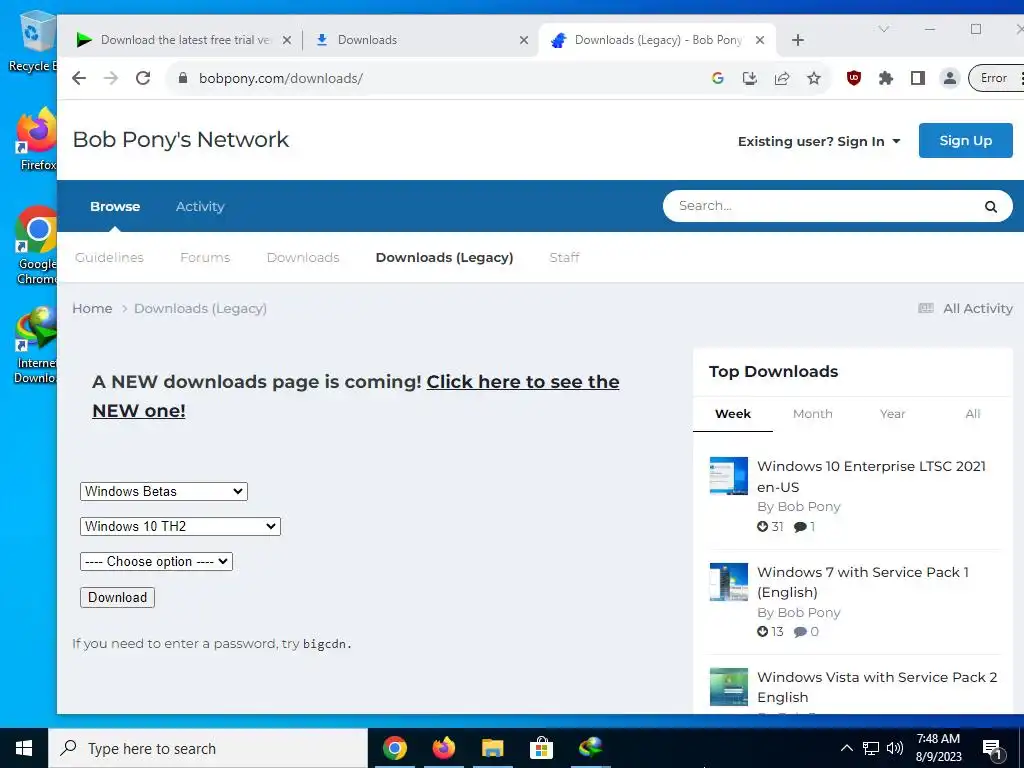Open Internet Download Manager from the taskbar
The width and height of the screenshot is (1024, 768).
pyautogui.click(x=590, y=748)
